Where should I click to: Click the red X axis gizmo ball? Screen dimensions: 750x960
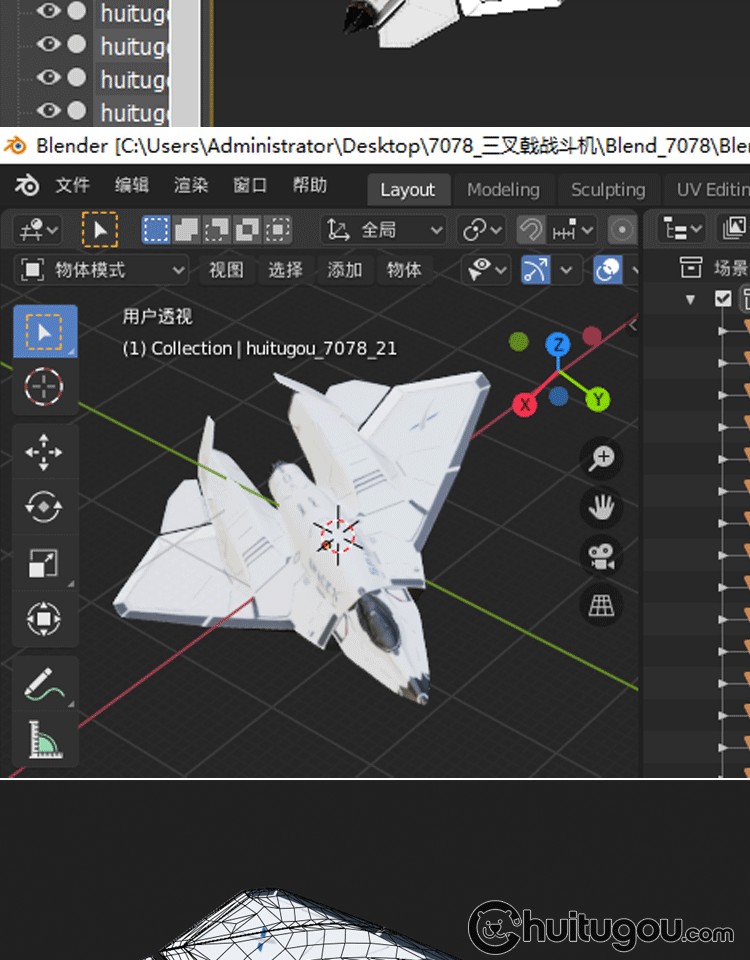525,404
